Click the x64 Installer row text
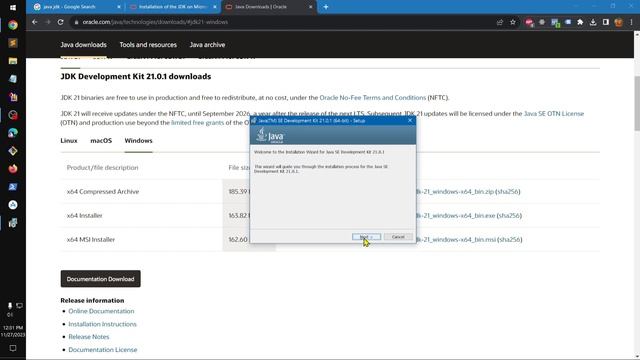 (84, 216)
